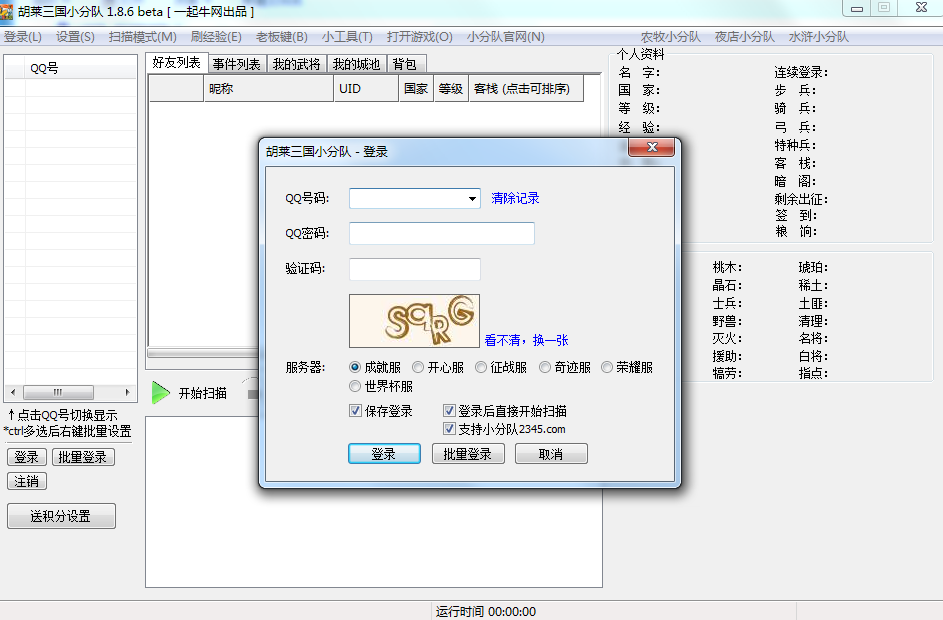Screen dimensions: 943x620
Task: Choose the 世界杯服 server radio button
Action: [x=355, y=385]
